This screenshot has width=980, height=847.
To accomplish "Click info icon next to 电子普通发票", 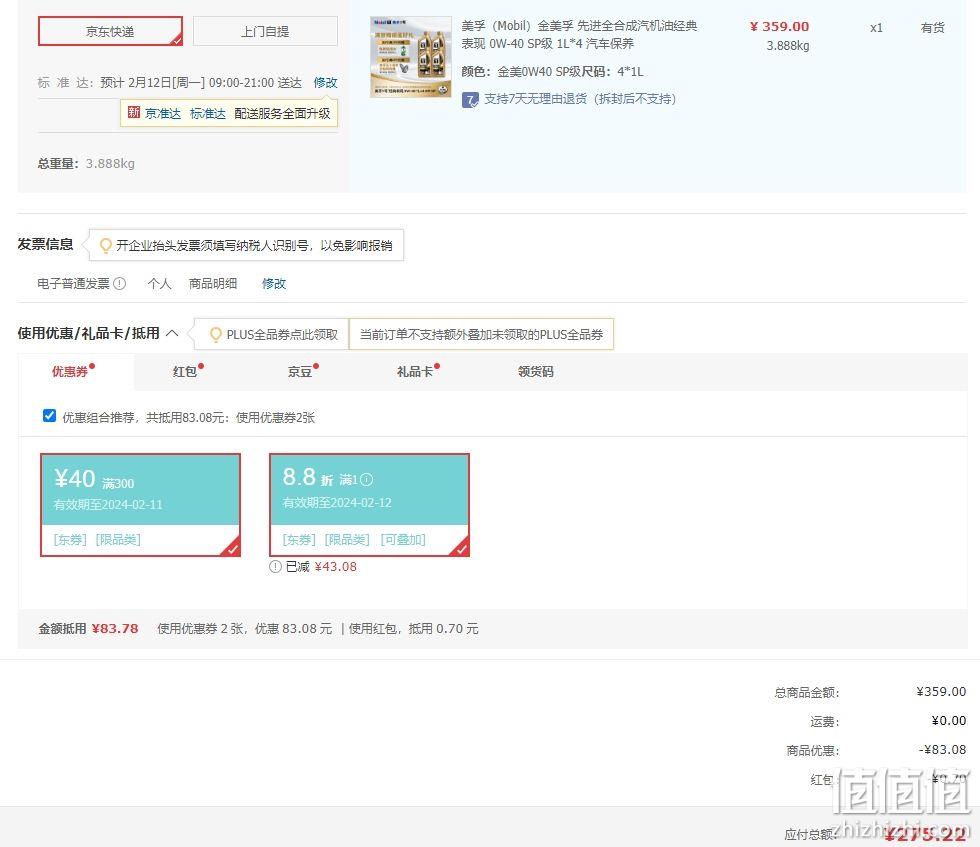I will (119, 283).
